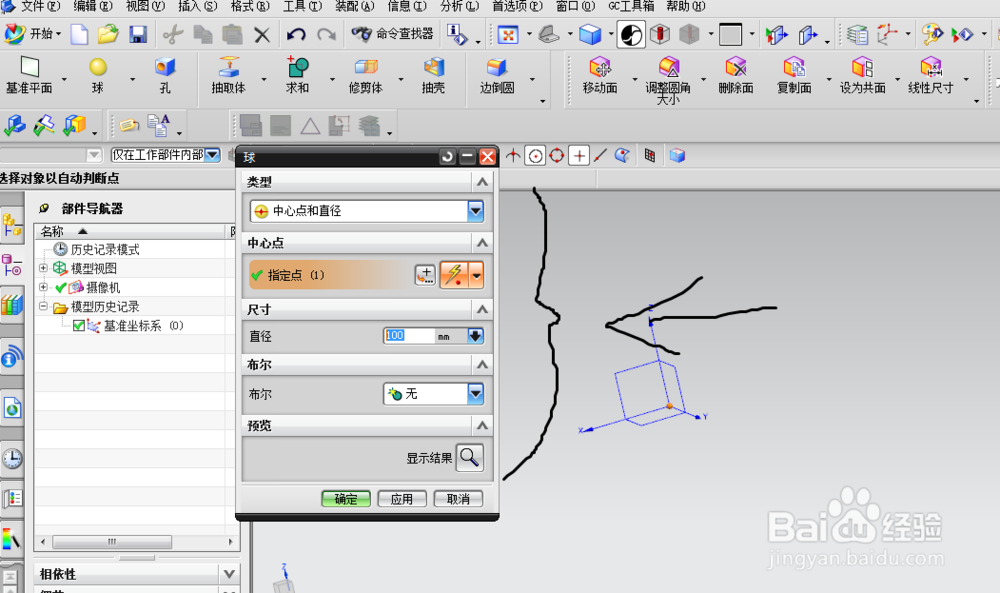Click the point dialog icon in sphere dialog
1000x593 pixels.
click(x=425, y=275)
